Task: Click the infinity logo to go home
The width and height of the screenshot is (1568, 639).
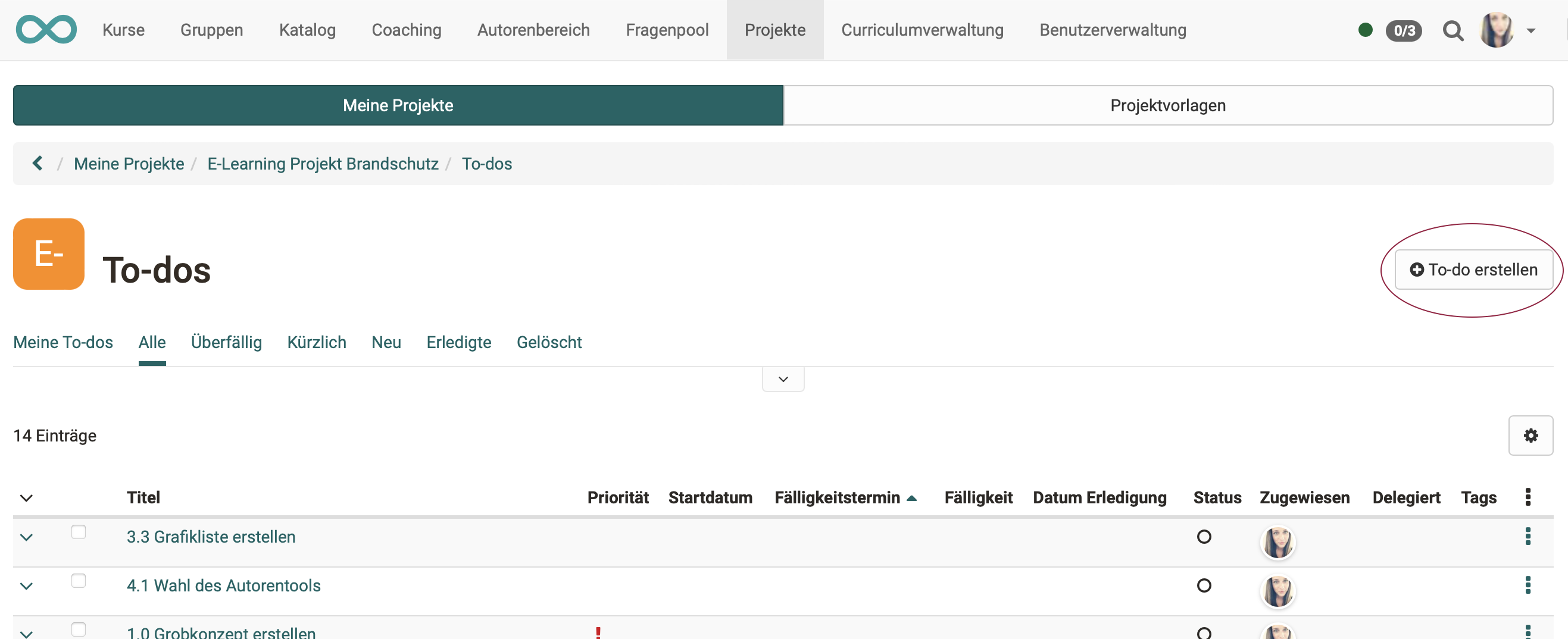Action: pos(46,29)
